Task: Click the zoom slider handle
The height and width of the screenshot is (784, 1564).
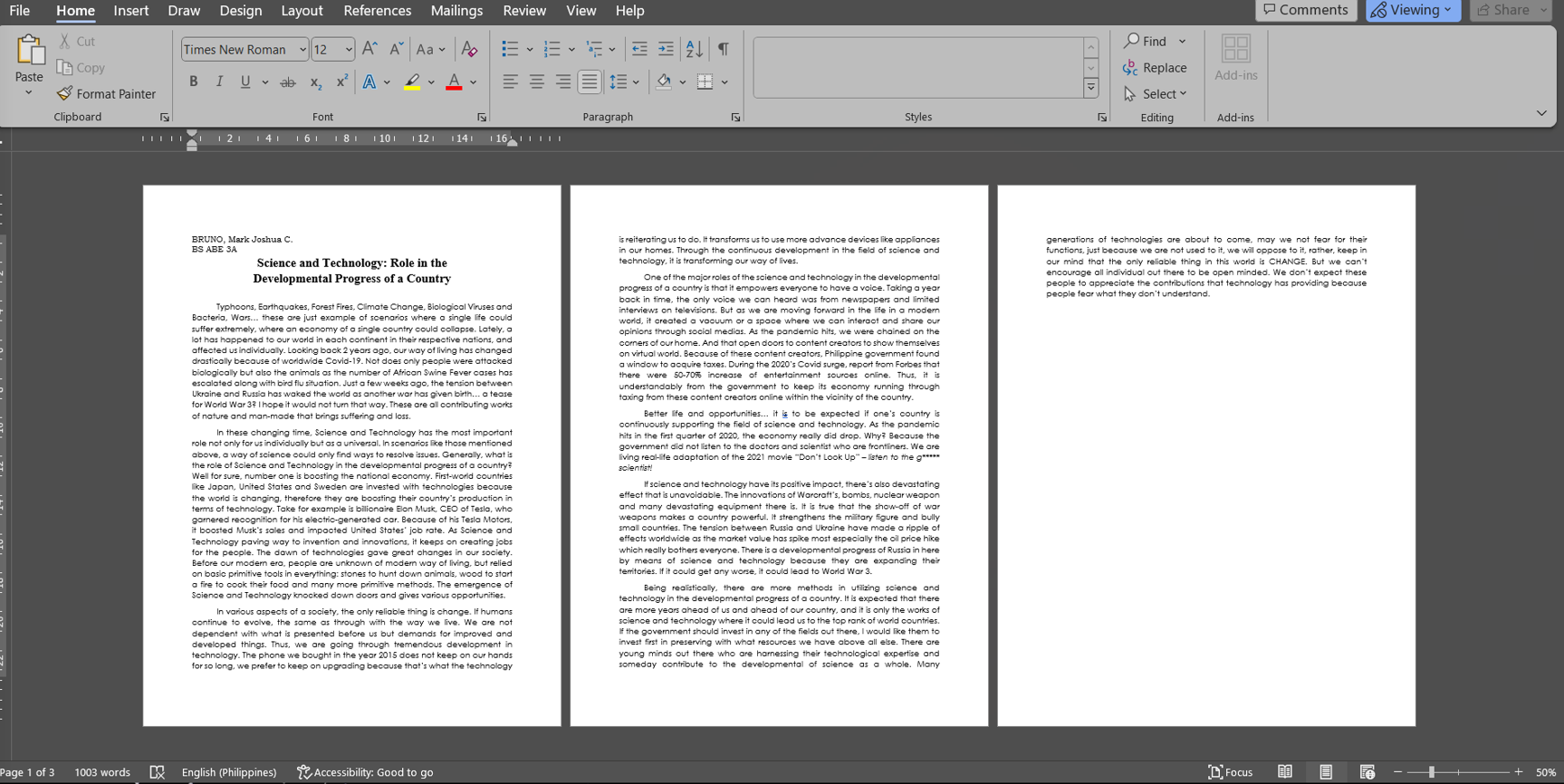Action: click(1432, 772)
